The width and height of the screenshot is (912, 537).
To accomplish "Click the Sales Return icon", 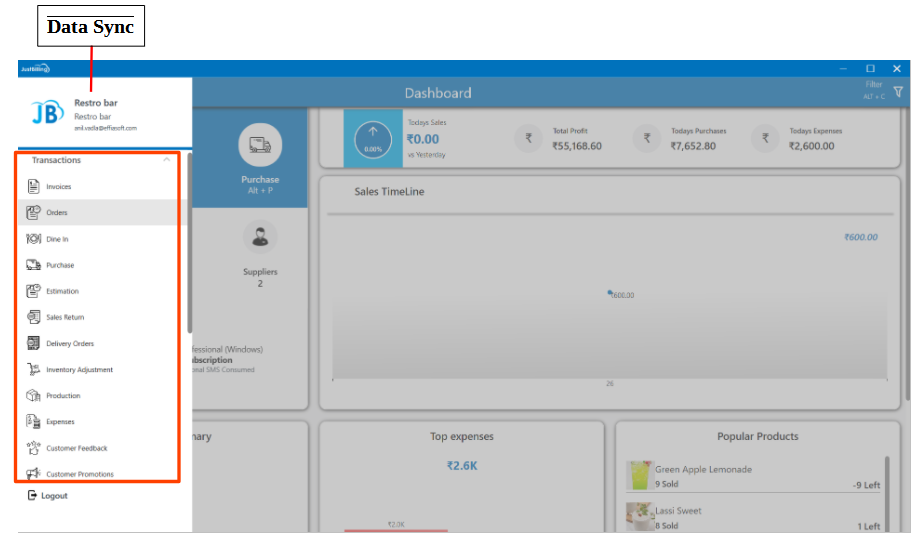I will pos(33,317).
